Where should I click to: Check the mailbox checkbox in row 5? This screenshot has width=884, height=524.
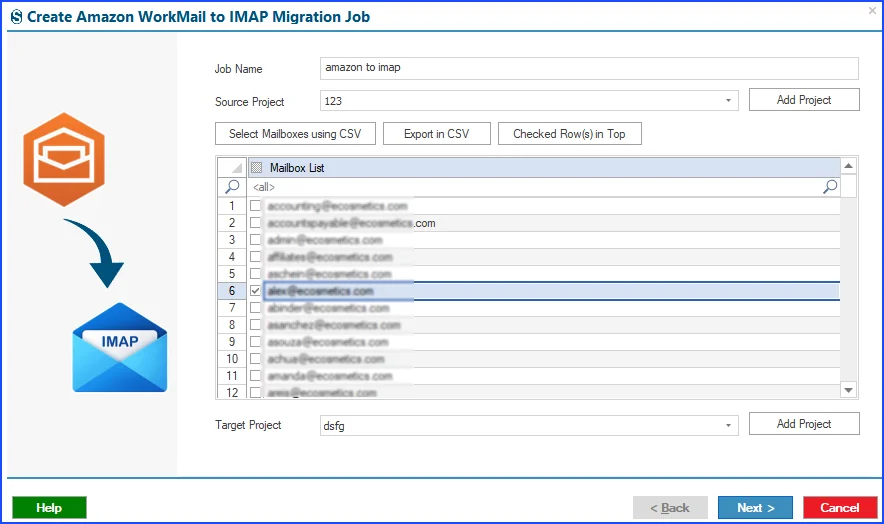255,274
